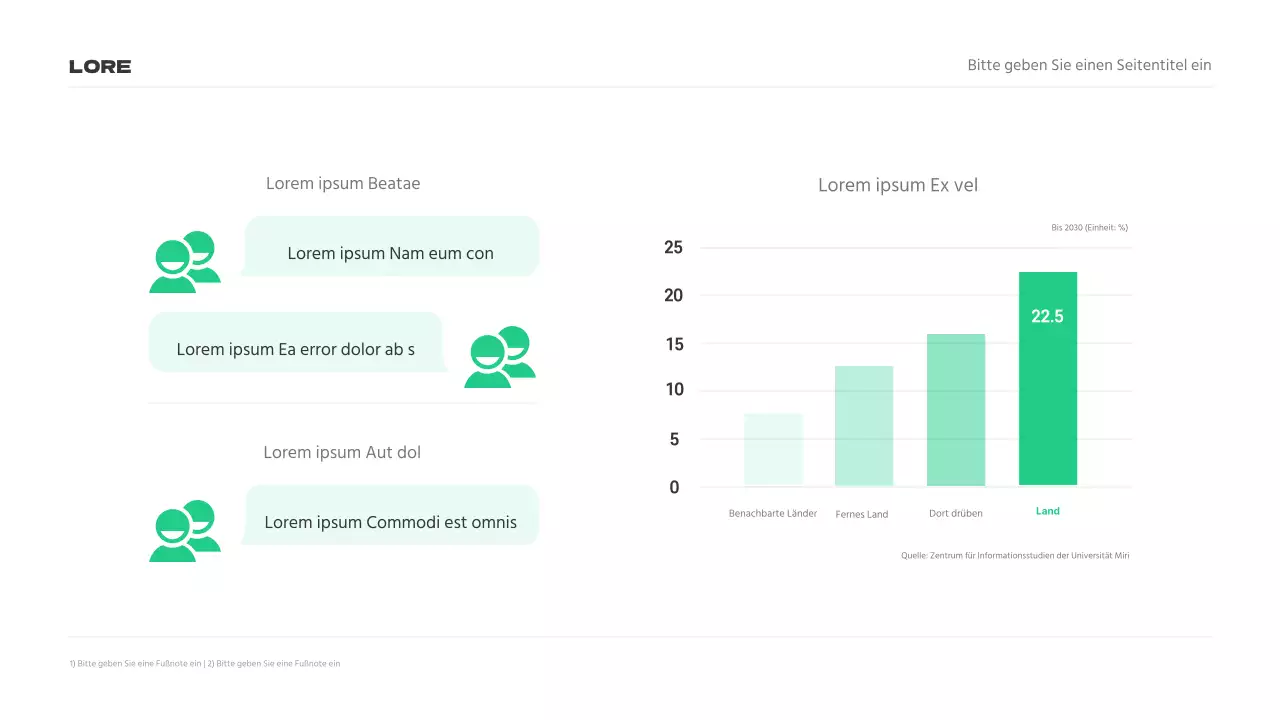1280x720 pixels.
Task: Click the 'Quelle' source citation text
Action: (1015, 555)
